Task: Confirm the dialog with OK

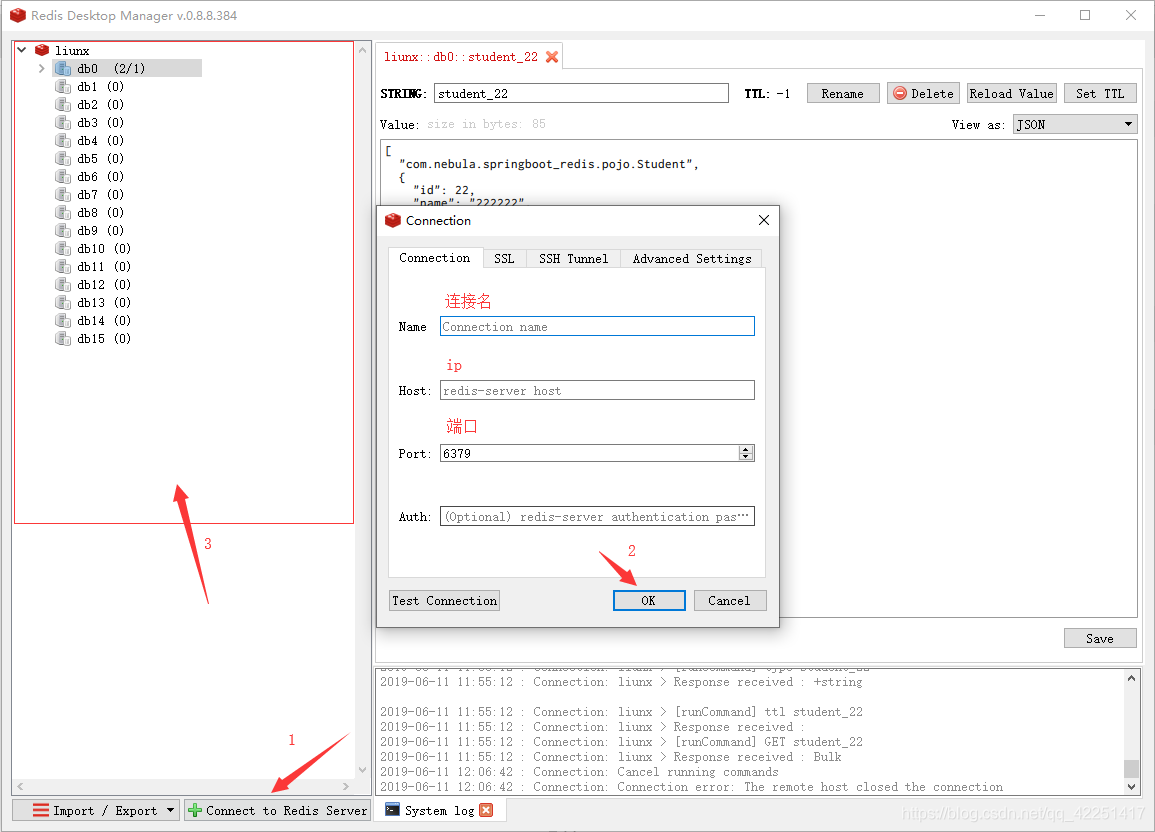Action: (x=649, y=600)
